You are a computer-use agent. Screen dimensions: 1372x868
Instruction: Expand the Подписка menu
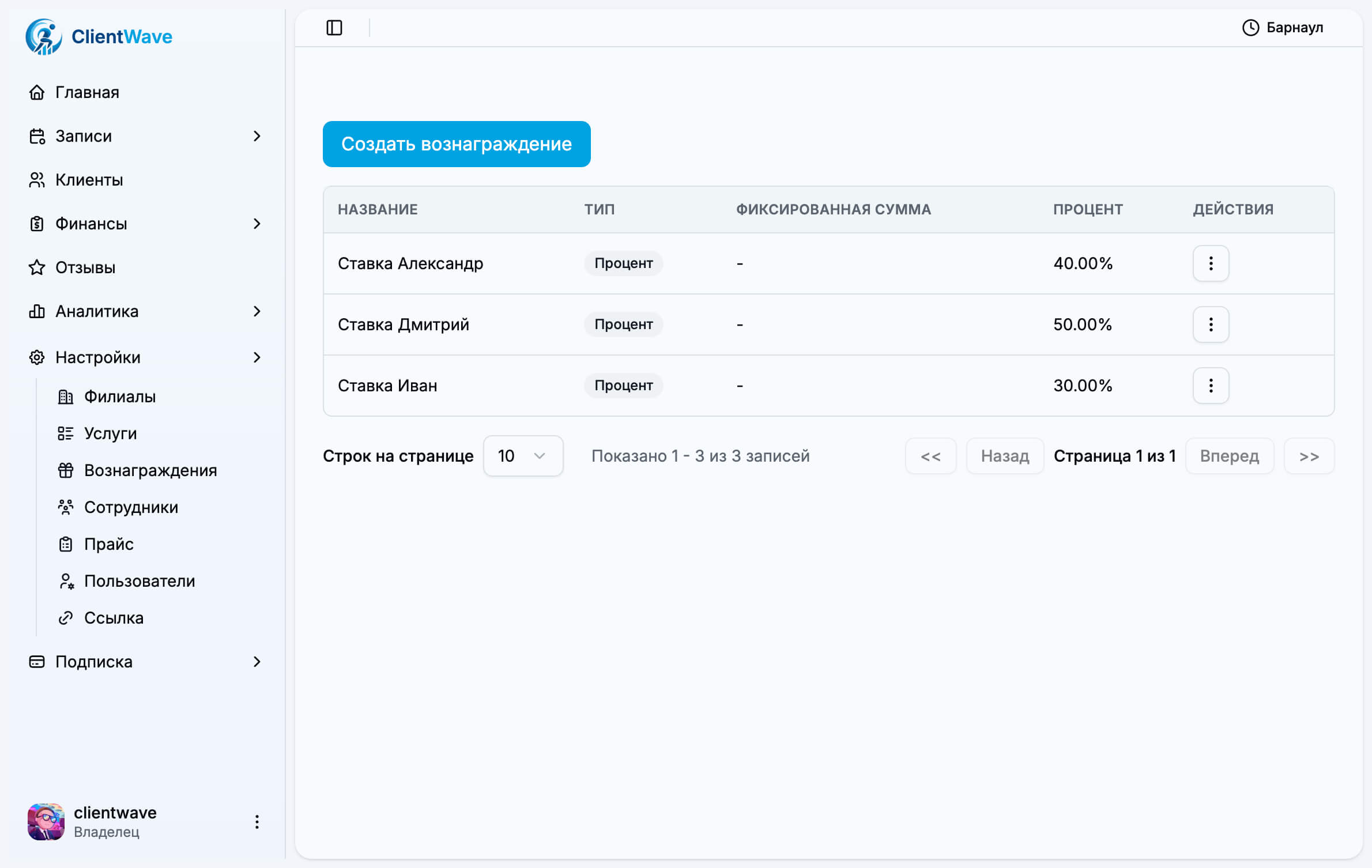pyautogui.click(x=257, y=662)
